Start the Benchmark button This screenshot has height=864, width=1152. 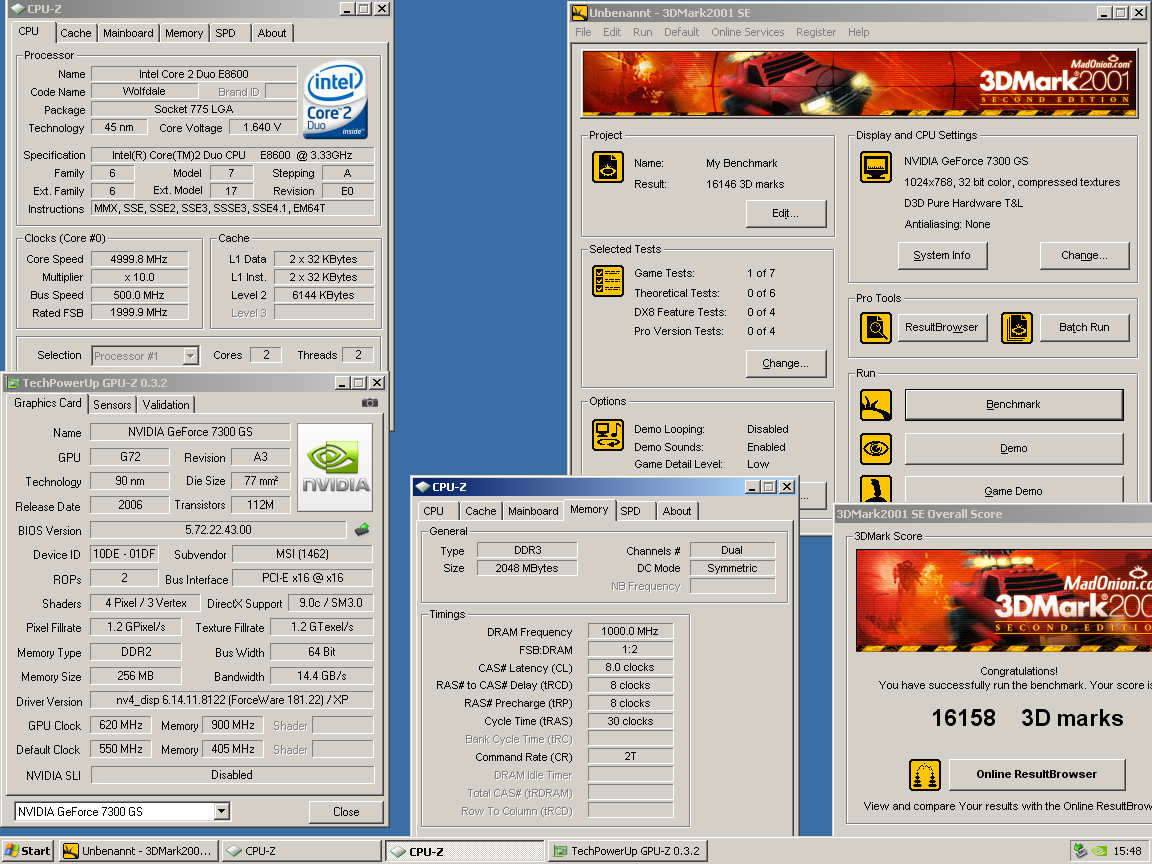pos(1013,404)
